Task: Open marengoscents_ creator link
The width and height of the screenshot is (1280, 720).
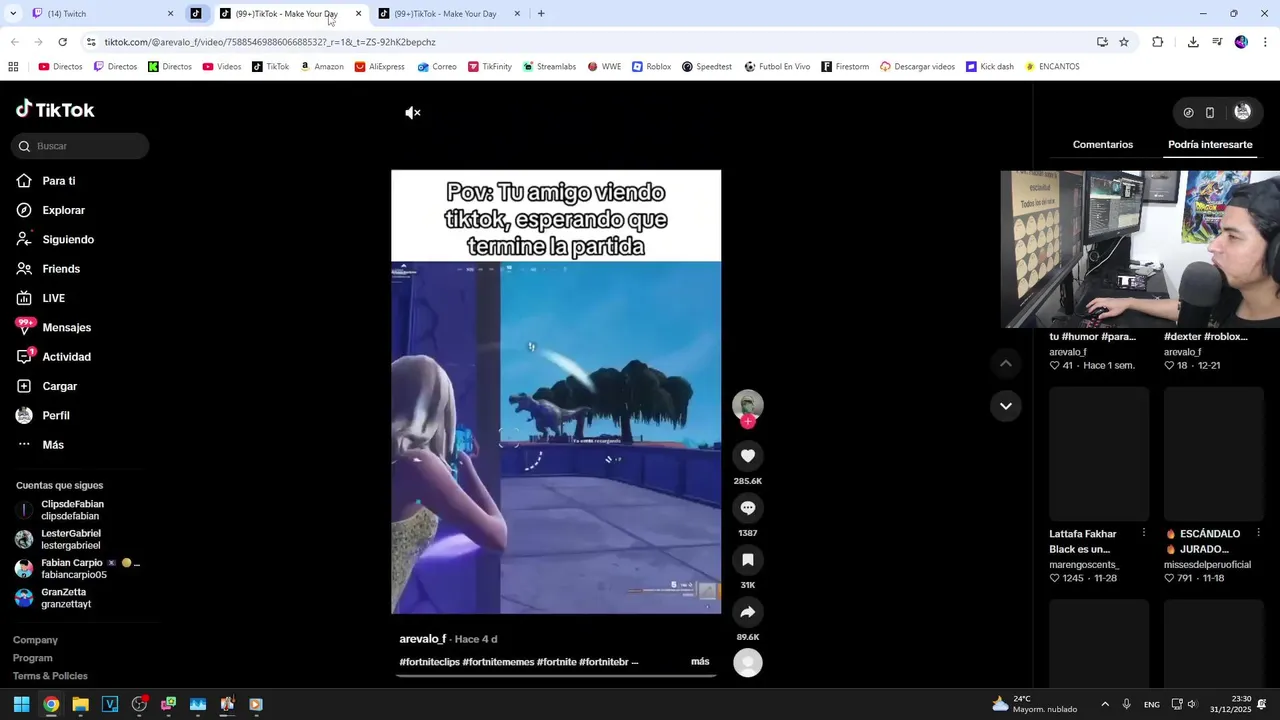Action: 1084,565
